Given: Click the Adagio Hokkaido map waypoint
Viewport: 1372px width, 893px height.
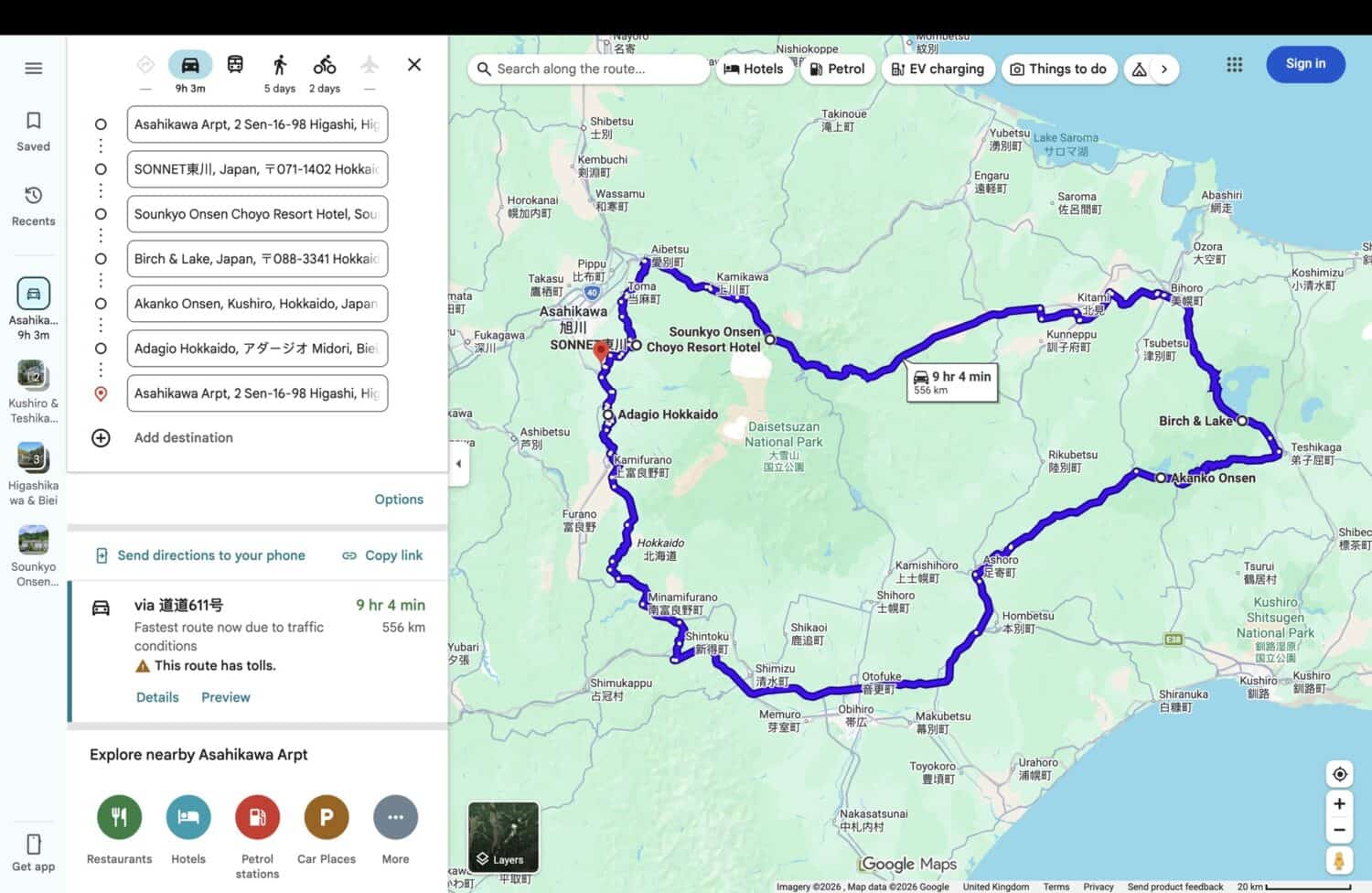Looking at the screenshot, I should tap(607, 414).
